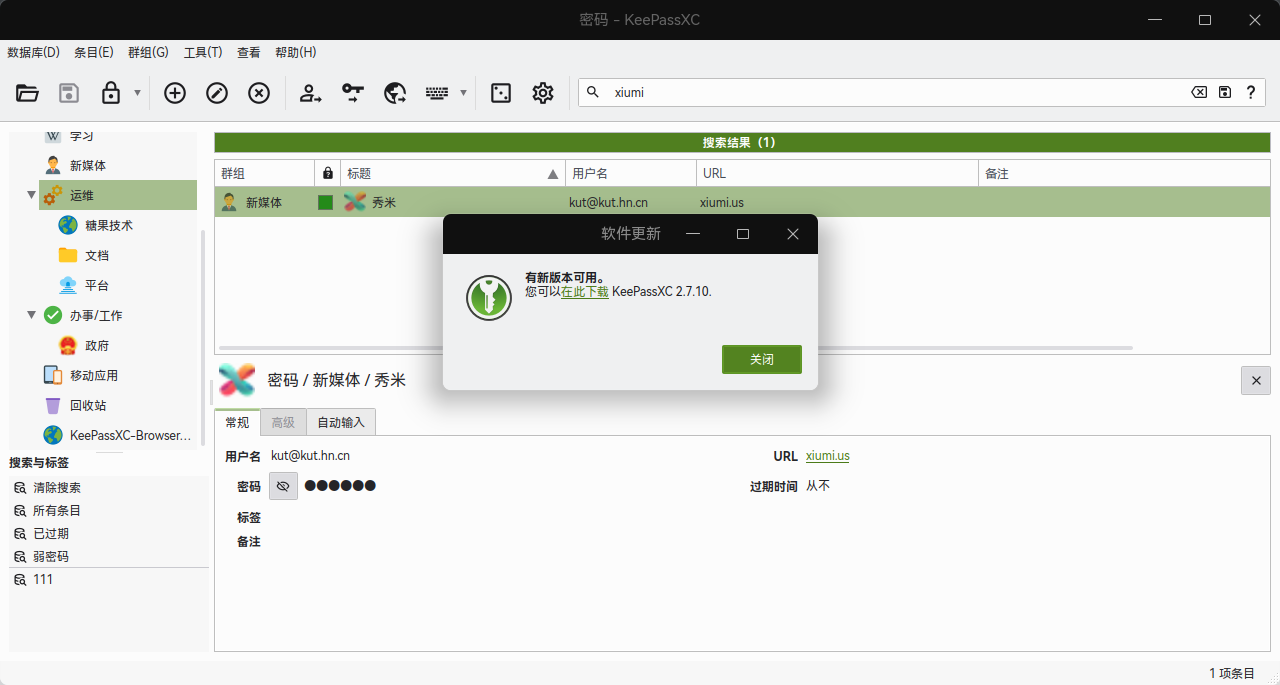Perform auto-type with the keyboard icon
Screen dimensions: 1280x685
437,93
